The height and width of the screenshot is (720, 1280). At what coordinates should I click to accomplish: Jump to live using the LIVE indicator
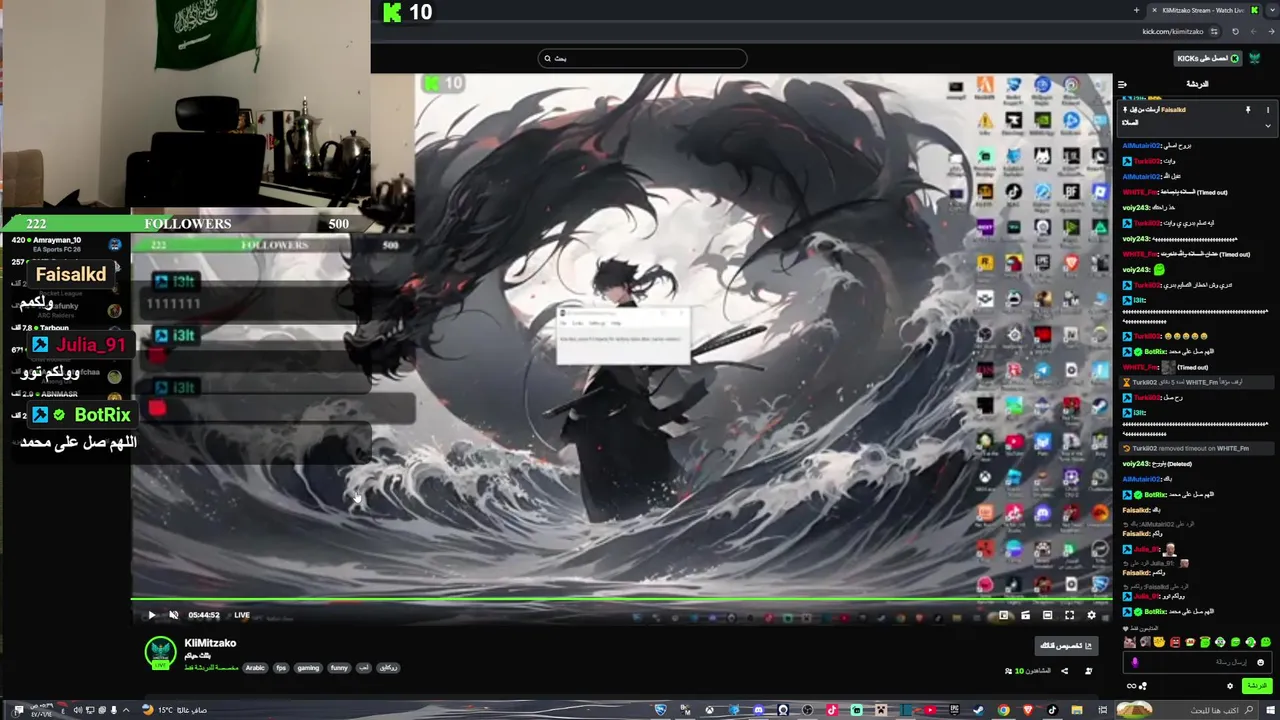click(x=242, y=615)
